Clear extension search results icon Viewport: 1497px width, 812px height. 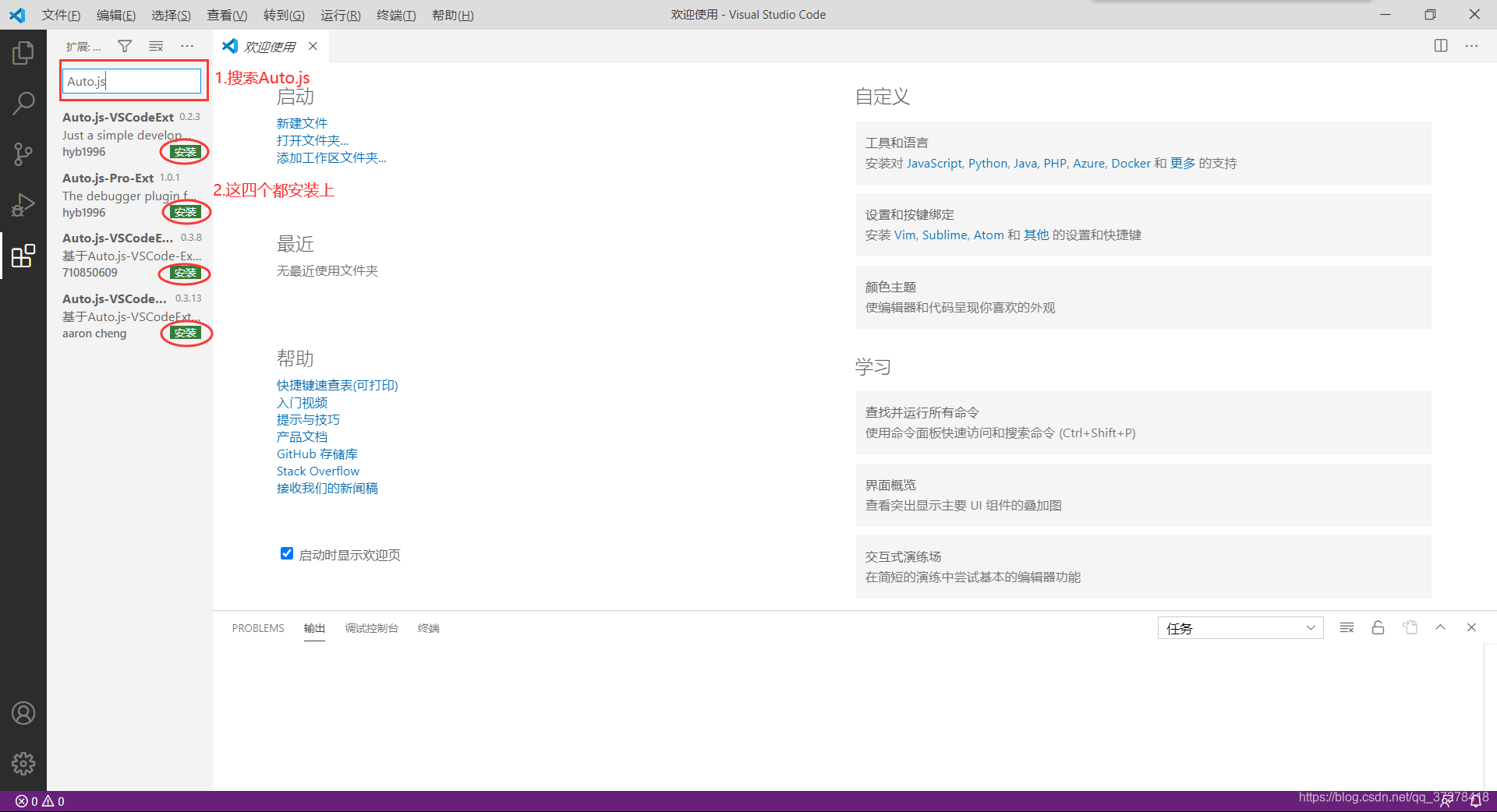pyautogui.click(x=156, y=47)
